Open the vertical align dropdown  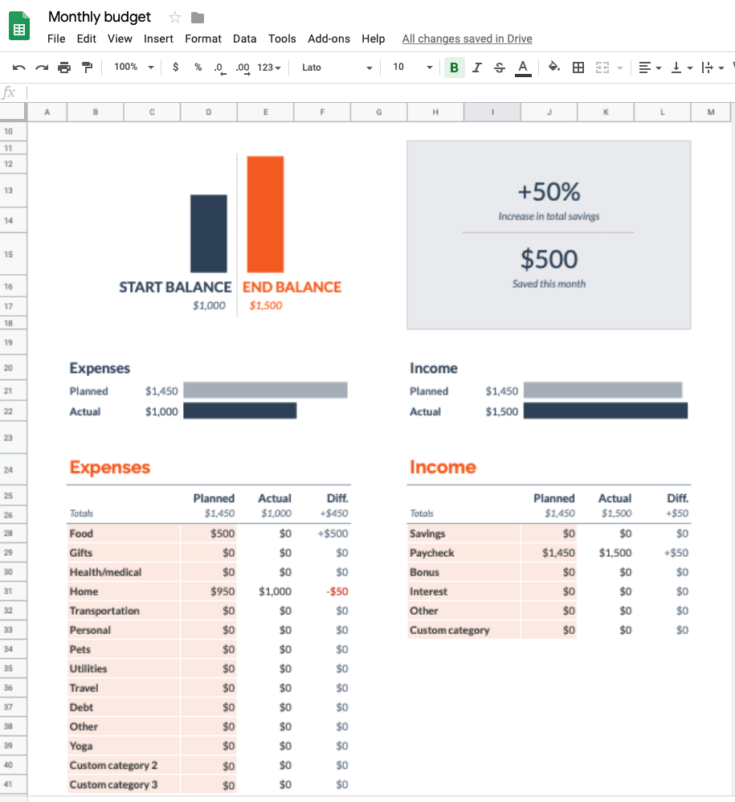coord(681,68)
